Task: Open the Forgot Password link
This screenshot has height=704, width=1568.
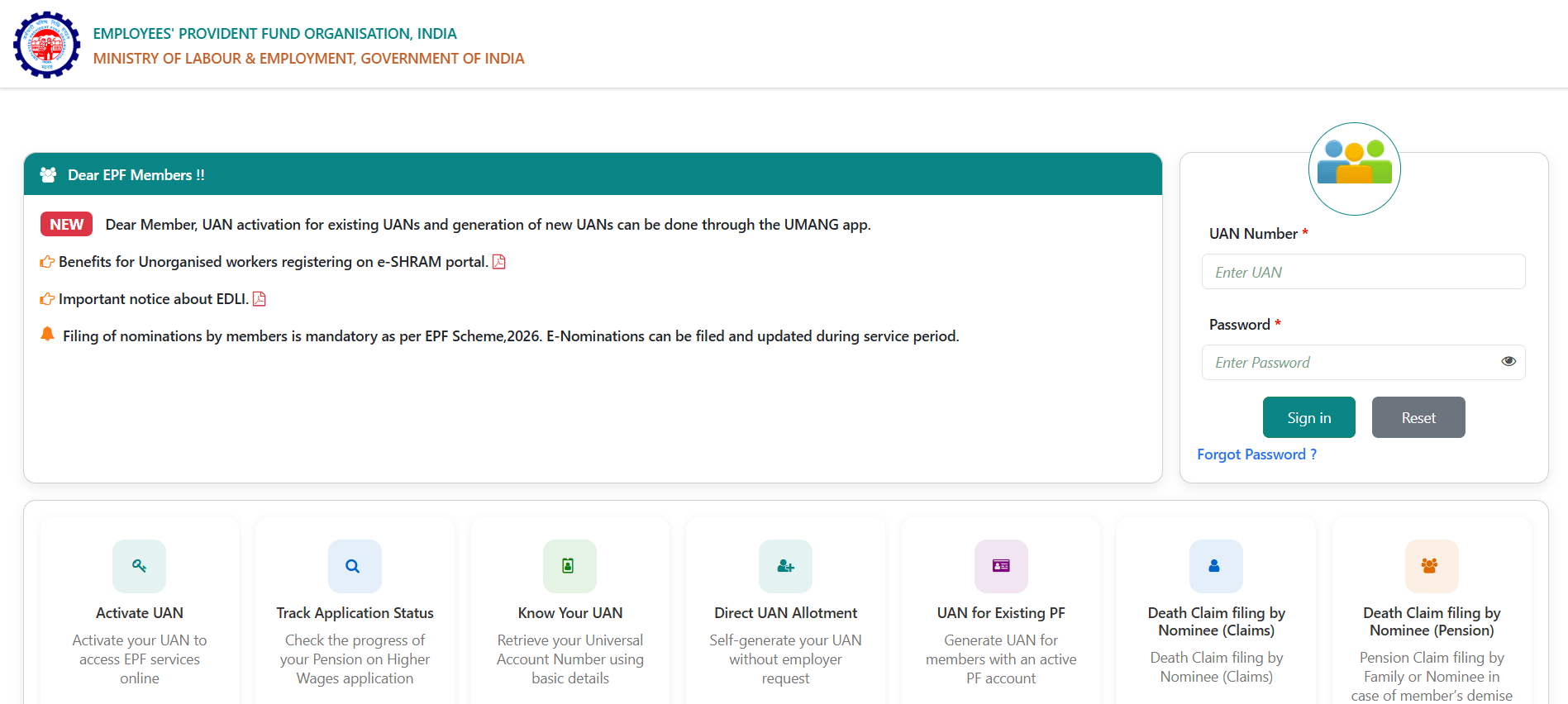Action: [1256, 454]
